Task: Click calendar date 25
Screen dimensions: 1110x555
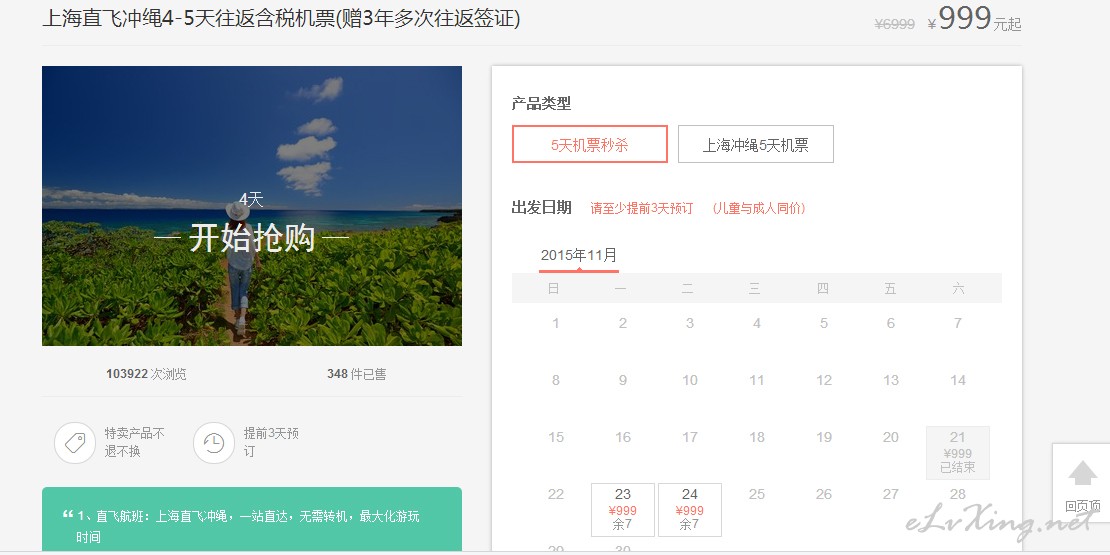Action: coord(757,494)
